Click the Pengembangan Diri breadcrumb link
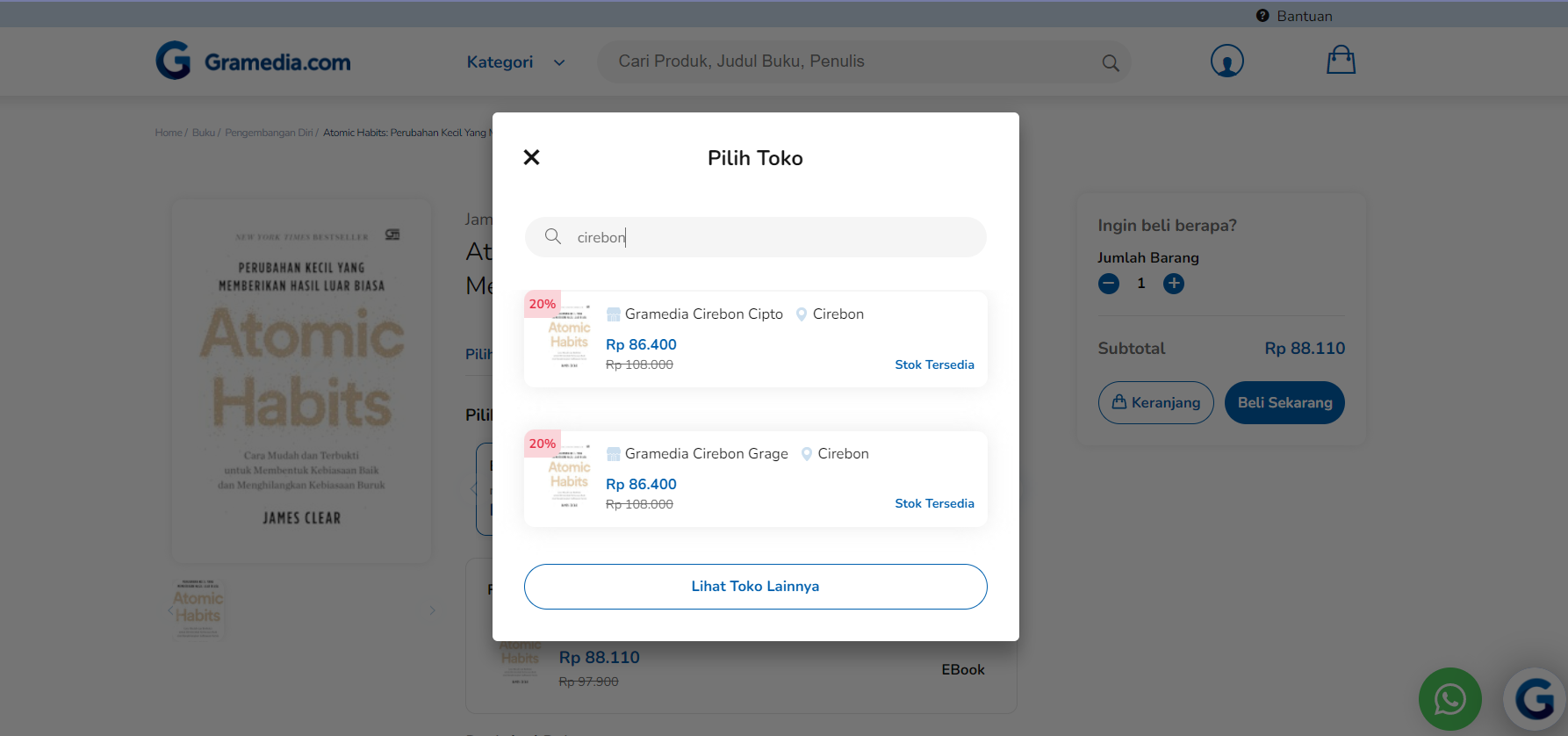Screen dimensions: 1568x736 pos(269,133)
